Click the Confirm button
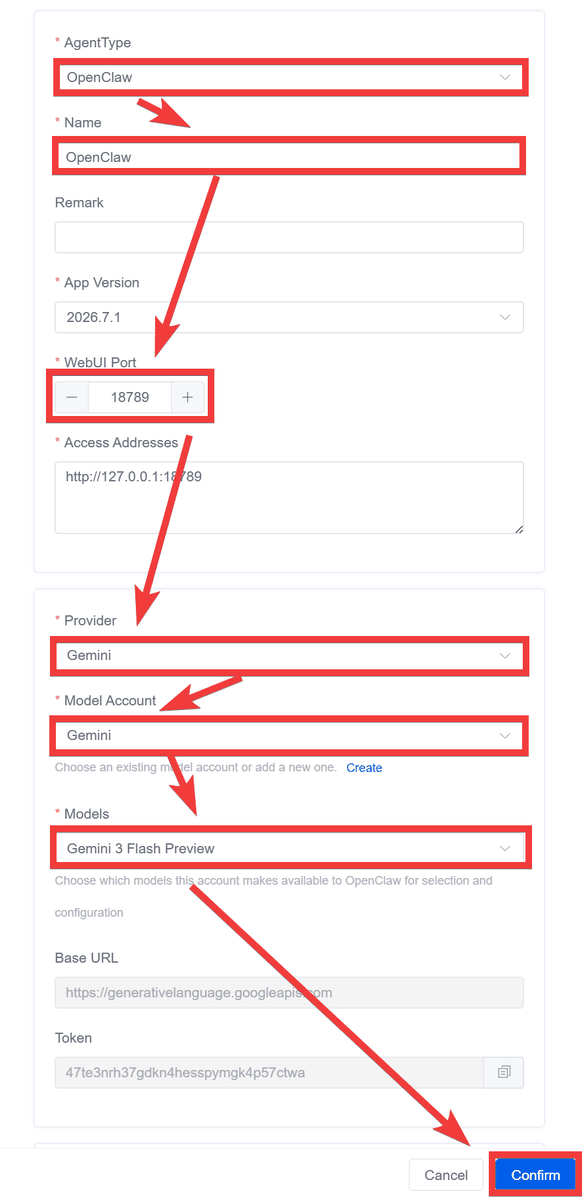 535,1175
